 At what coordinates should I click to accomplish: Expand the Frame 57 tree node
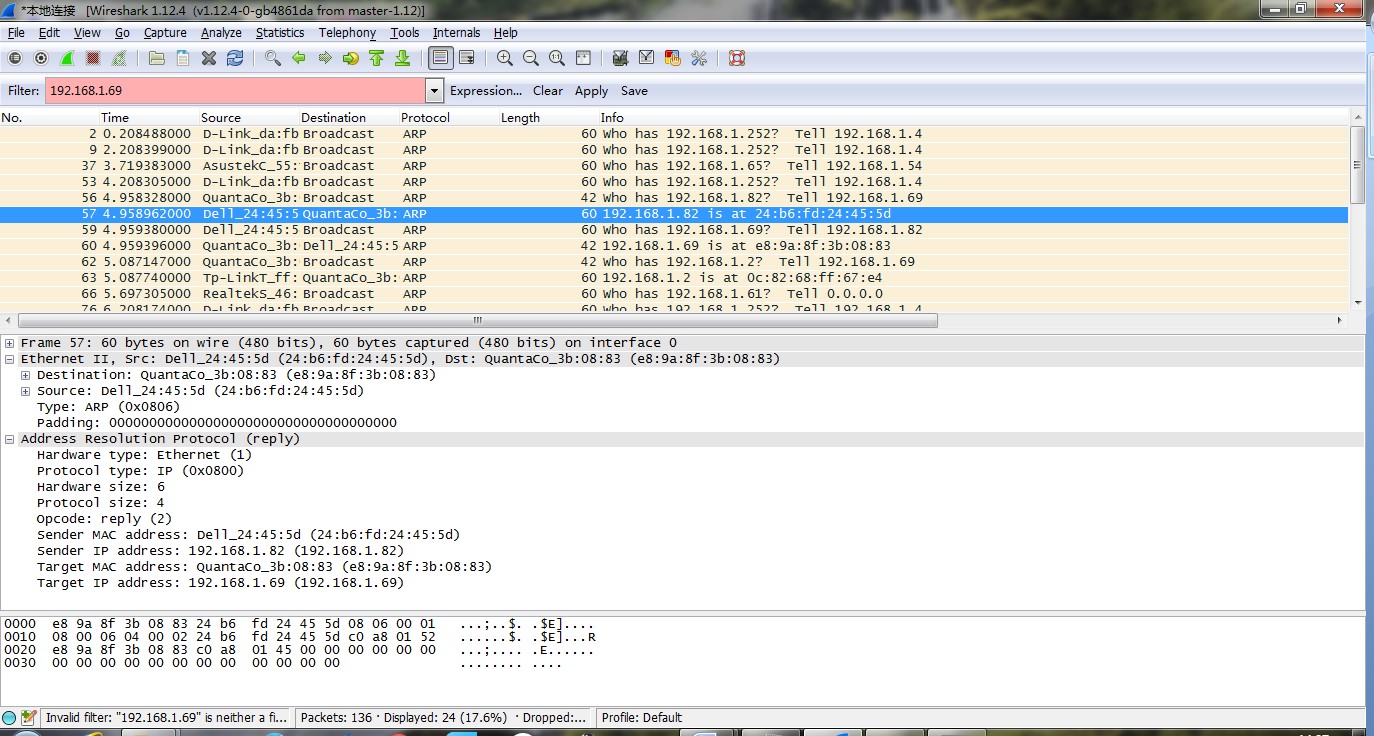(x=9, y=343)
